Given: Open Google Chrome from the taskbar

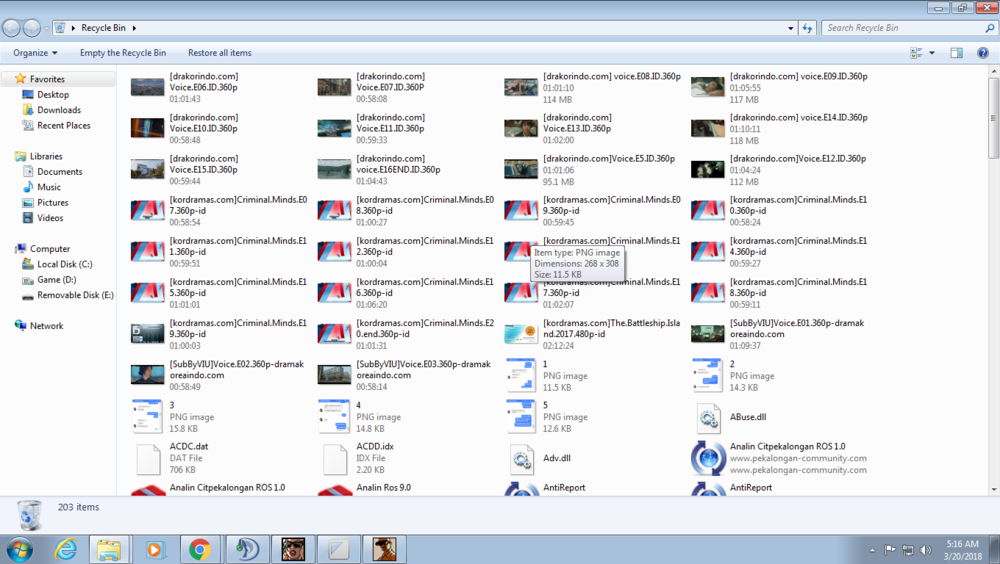Looking at the screenshot, I should tap(200, 549).
